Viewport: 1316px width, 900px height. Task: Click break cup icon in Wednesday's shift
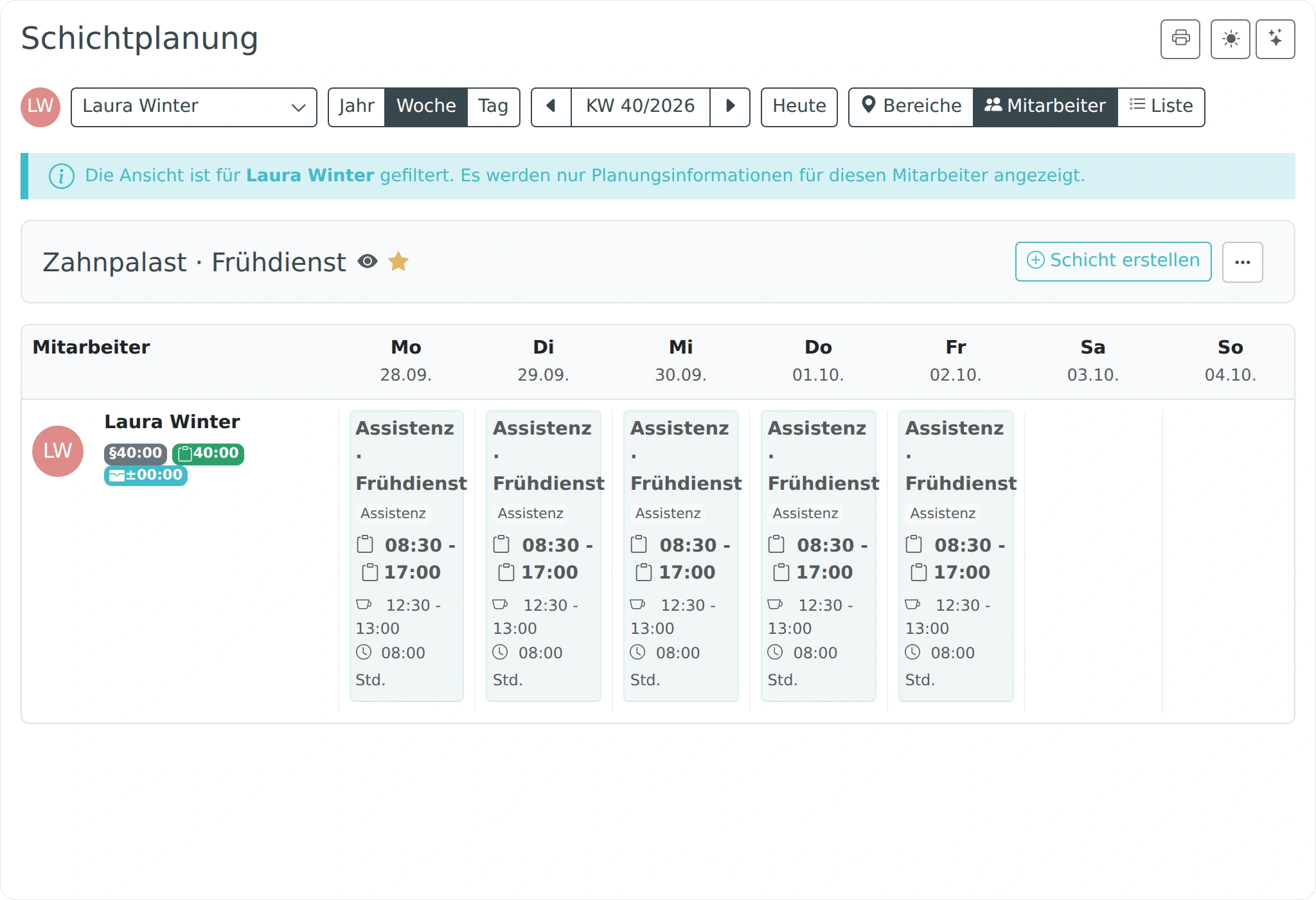click(x=637, y=604)
